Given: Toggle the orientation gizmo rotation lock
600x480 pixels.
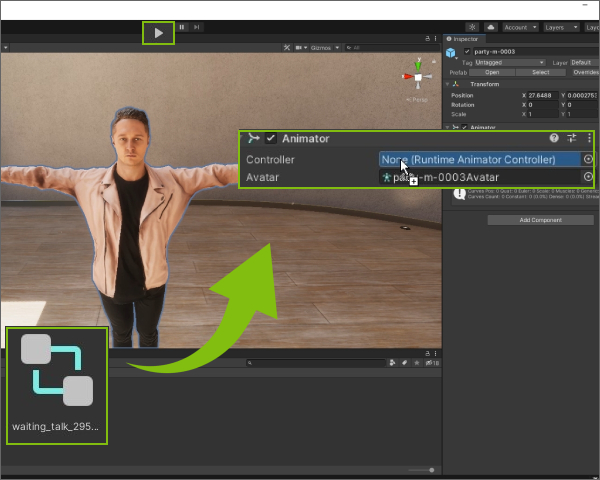Looking at the screenshot, I should click(x=434, y=61).
